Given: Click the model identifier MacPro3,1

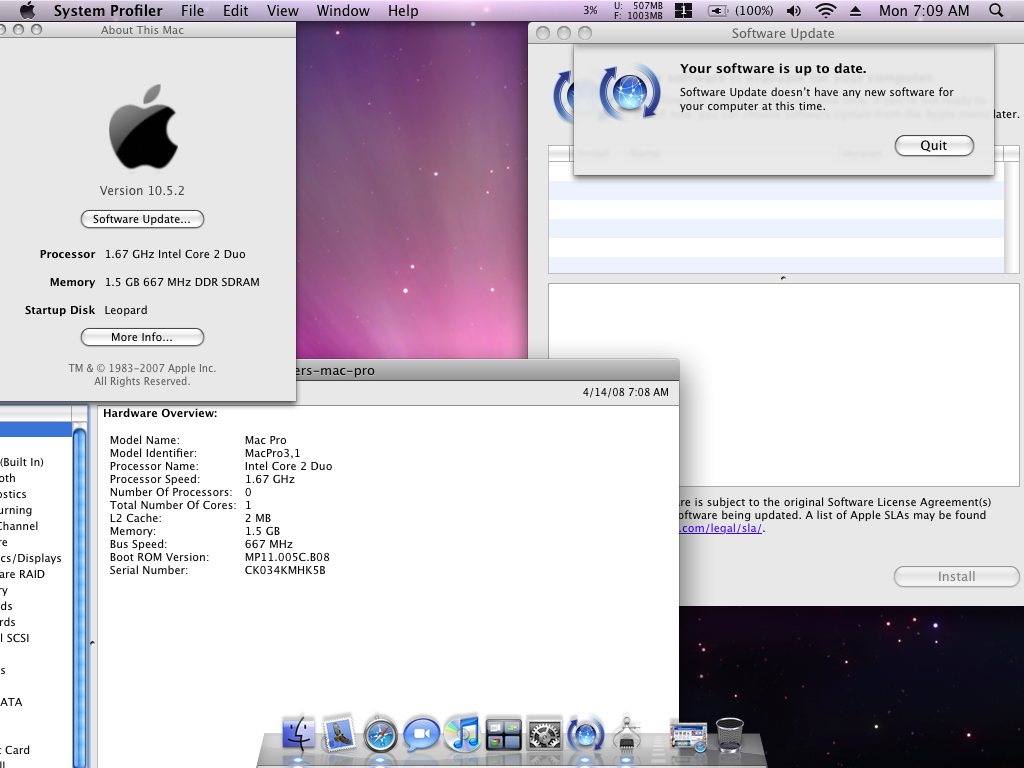Looking at the screenshot, I should (272, 453).
